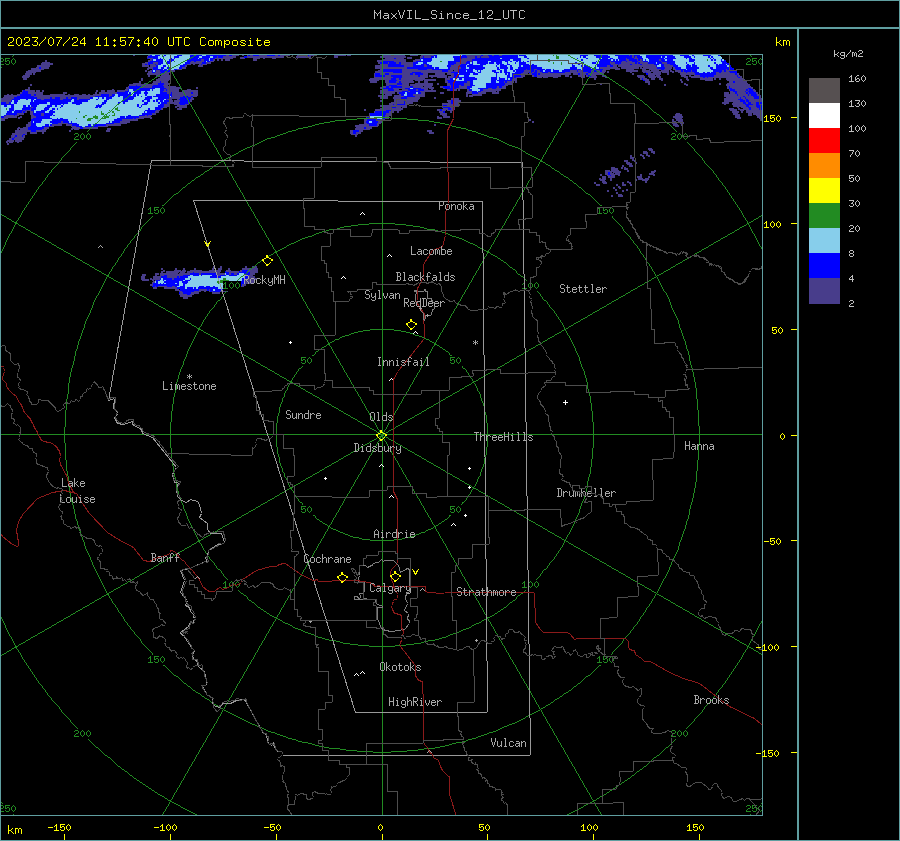Image resolution: width=900 pixels, height=841 pixels.
Task: Click the blue 4-8 legend swatch
Action: pyautogui.click(x=824, y=265)
